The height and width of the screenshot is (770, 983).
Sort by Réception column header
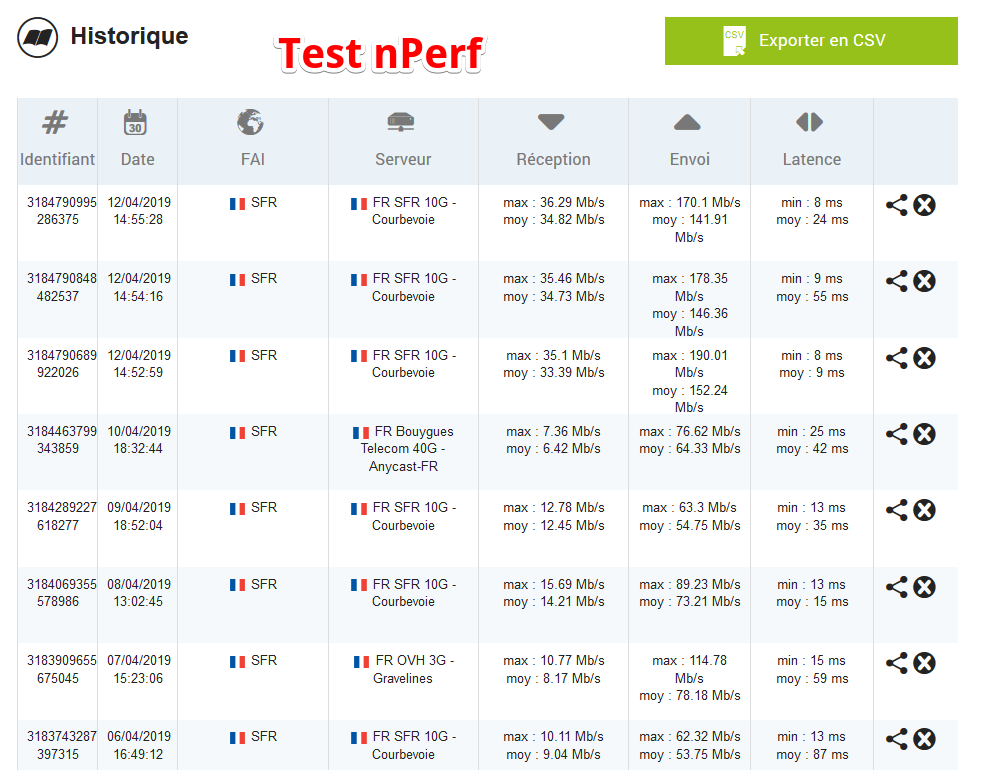pos(552,158)
